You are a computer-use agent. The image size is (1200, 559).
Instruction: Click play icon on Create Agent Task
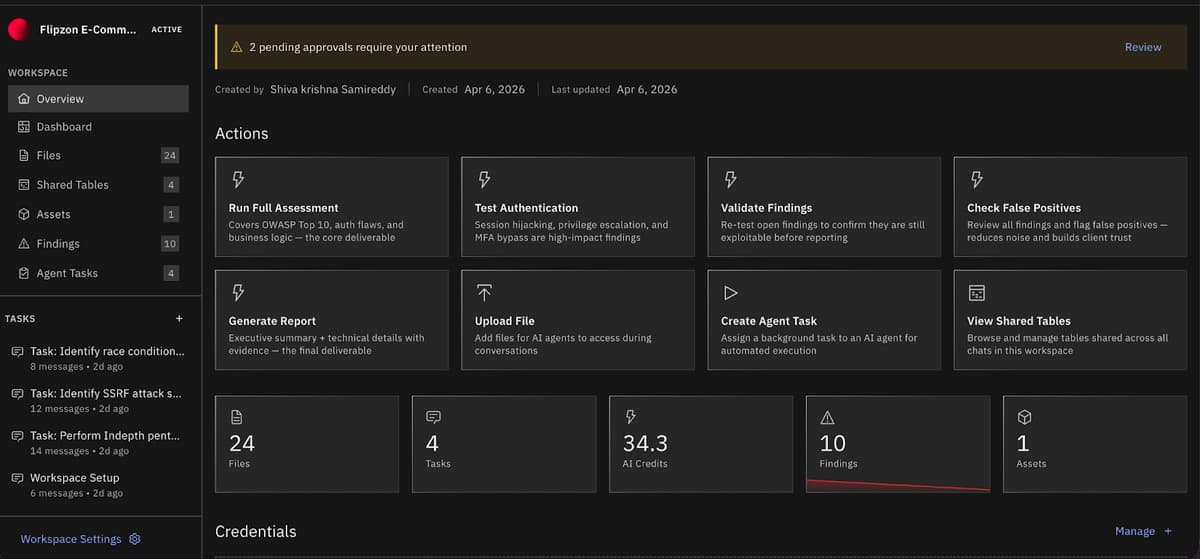tap(730, 292)
